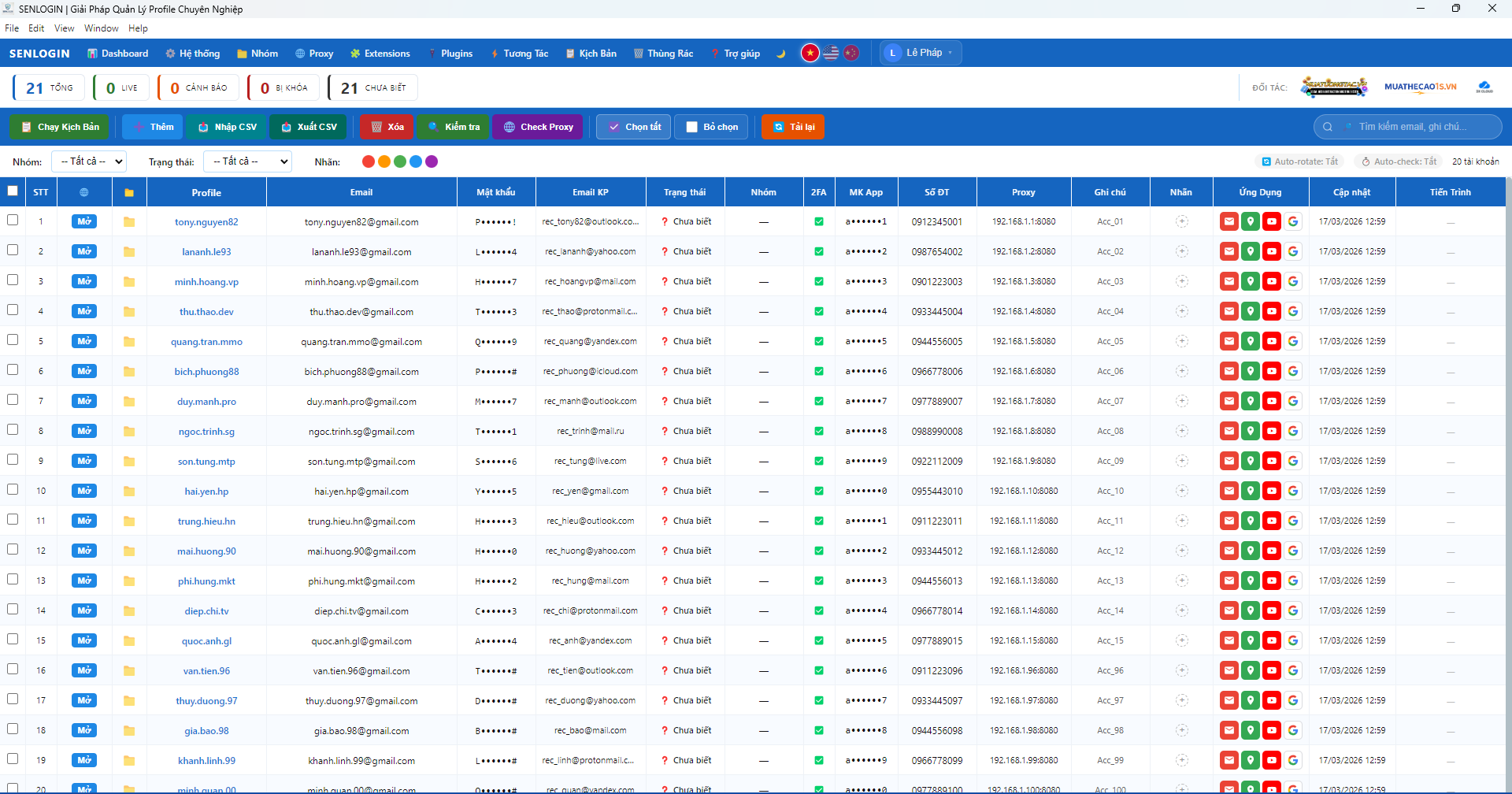Filter by the purple label color dot
The image size is (1512, 794).
pos(432,161)
